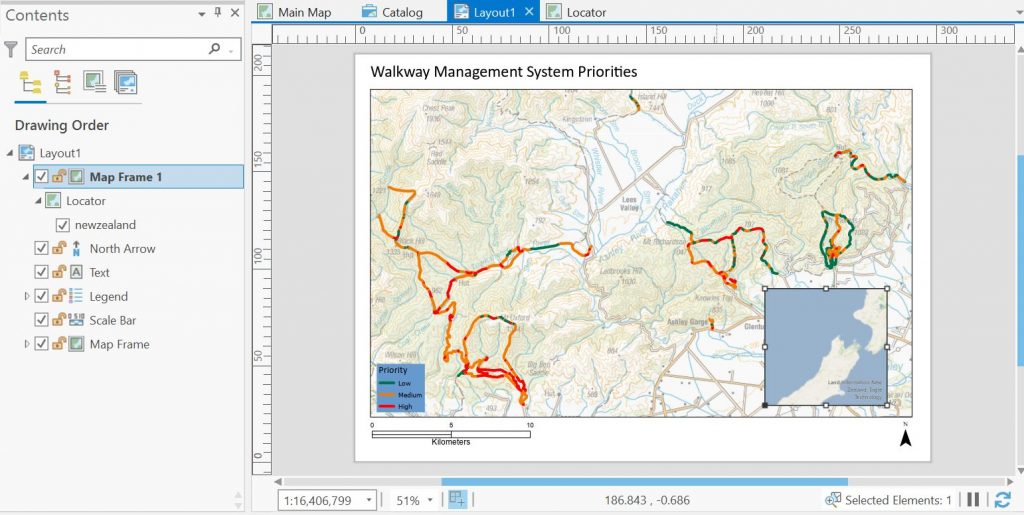Expand the Legend element node
This screenshot has width=1024, height=515.
tap(27, 296)
